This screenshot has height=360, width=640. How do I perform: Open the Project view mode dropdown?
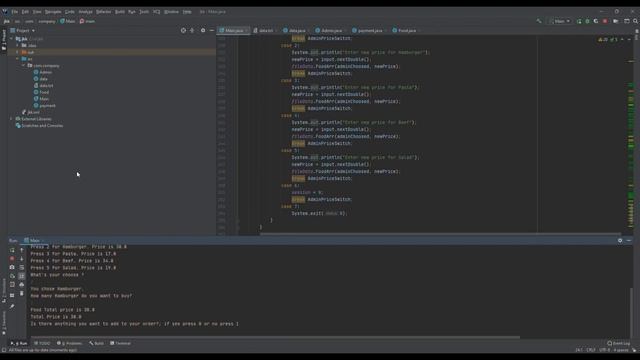coord(23,31)
